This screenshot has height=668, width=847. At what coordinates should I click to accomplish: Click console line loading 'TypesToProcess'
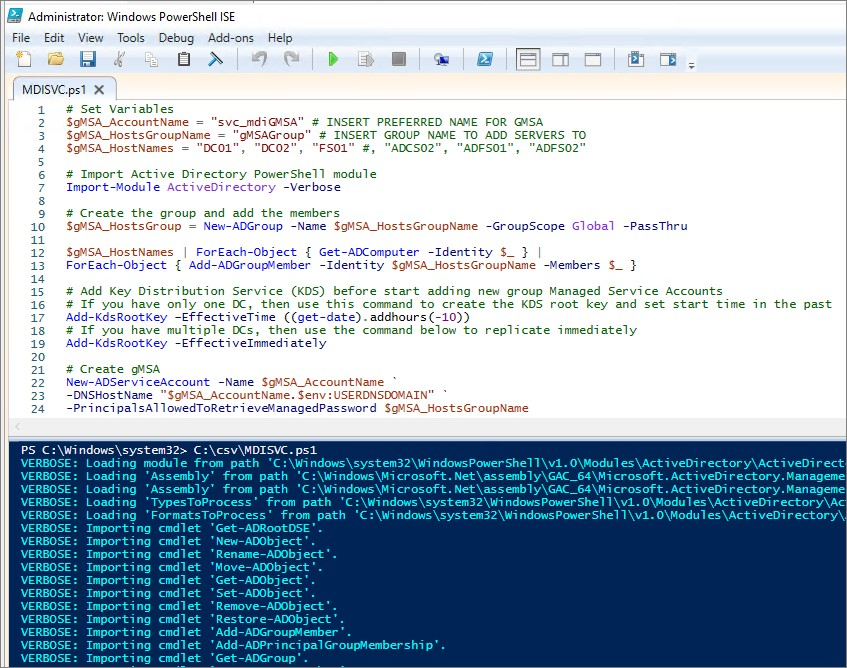[x=433, y=502]
